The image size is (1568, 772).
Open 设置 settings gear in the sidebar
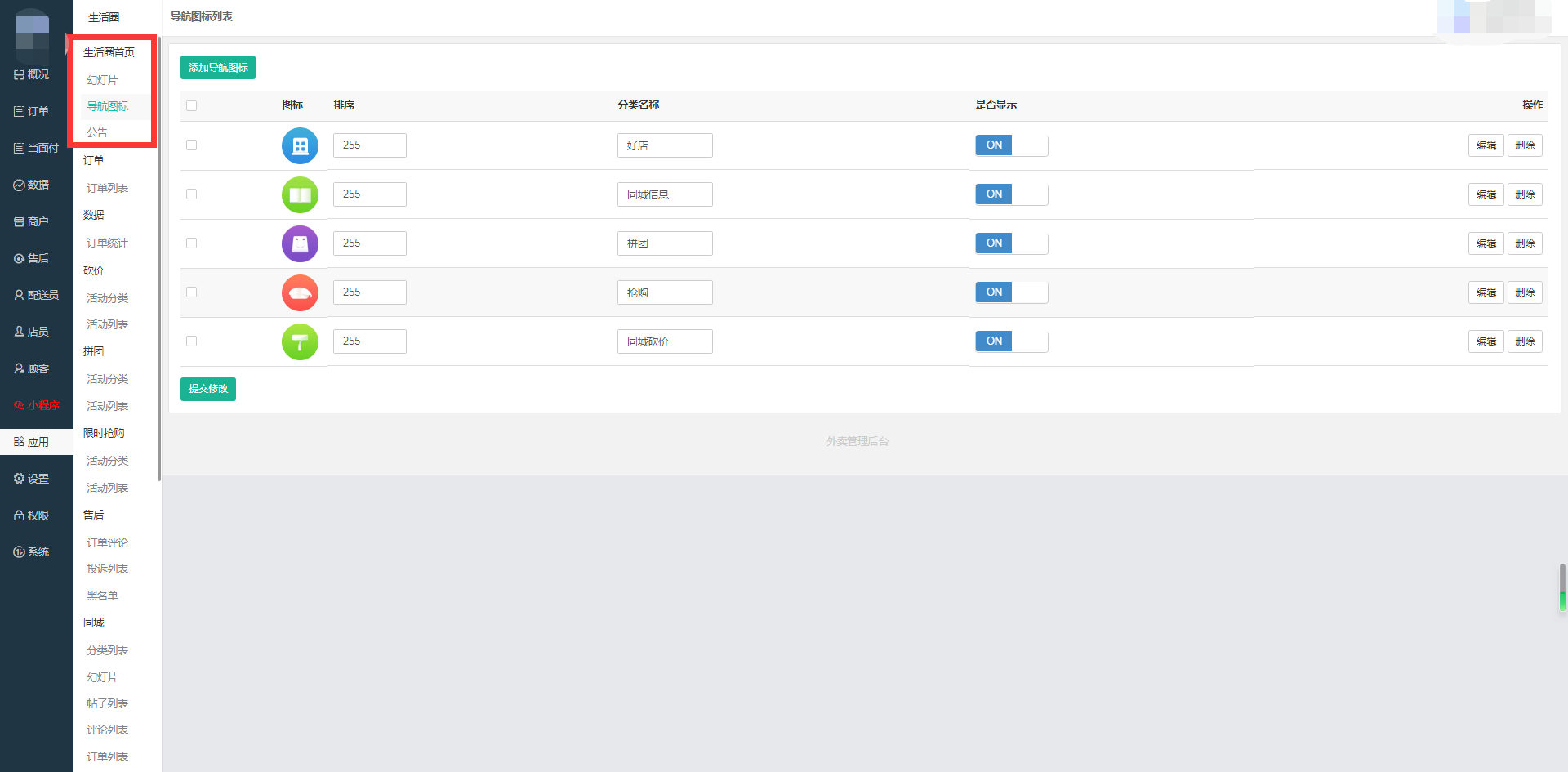pyautogui.click(x=32, y=479)
